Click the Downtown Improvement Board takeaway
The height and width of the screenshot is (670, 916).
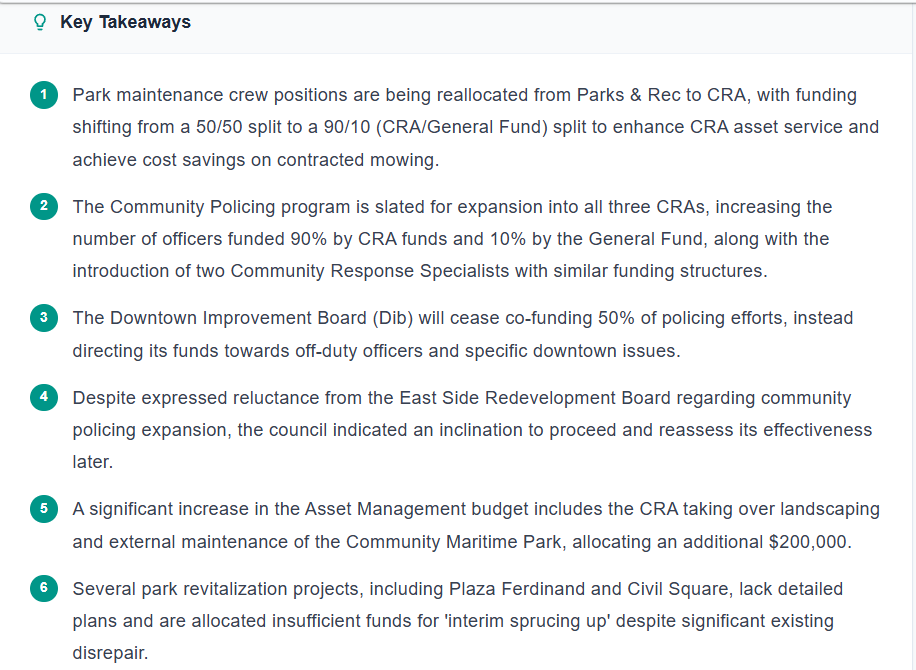point(463,334)
